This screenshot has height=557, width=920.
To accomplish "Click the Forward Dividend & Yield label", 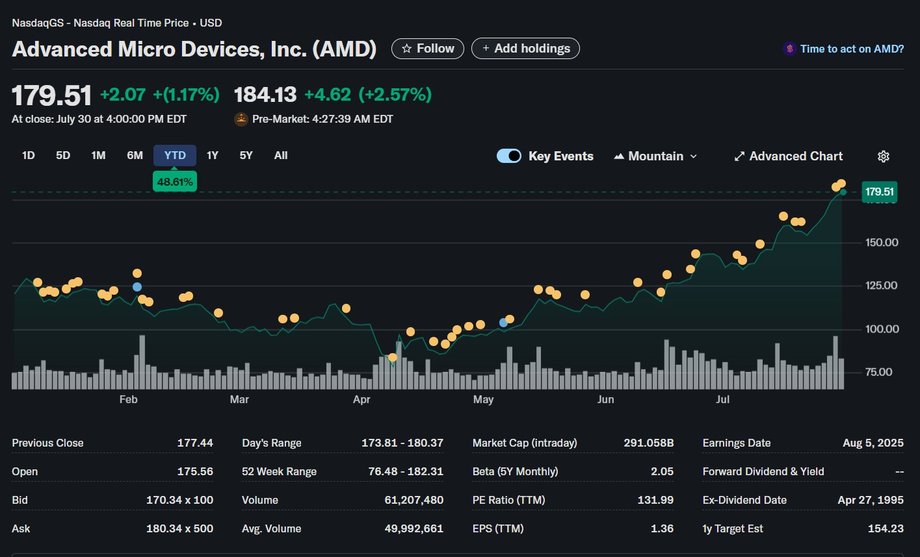I will pyautogui.click(x=763, y=472).
